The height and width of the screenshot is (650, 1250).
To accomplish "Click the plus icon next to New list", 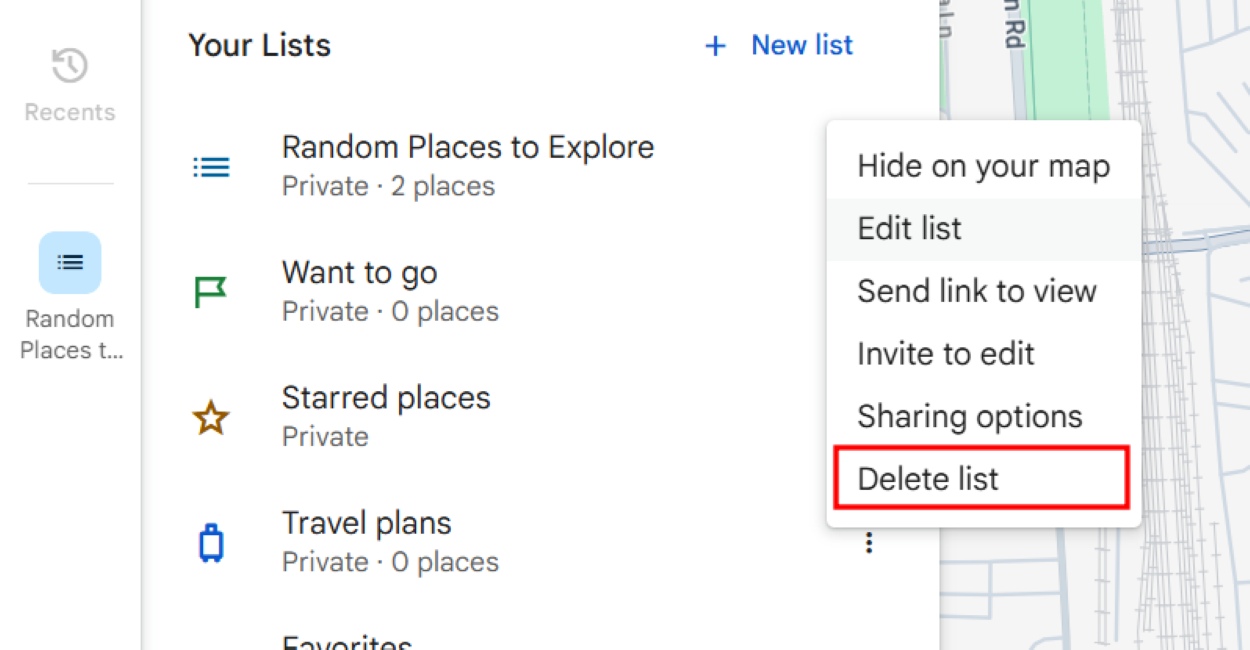I will click(x=715, y=45).
